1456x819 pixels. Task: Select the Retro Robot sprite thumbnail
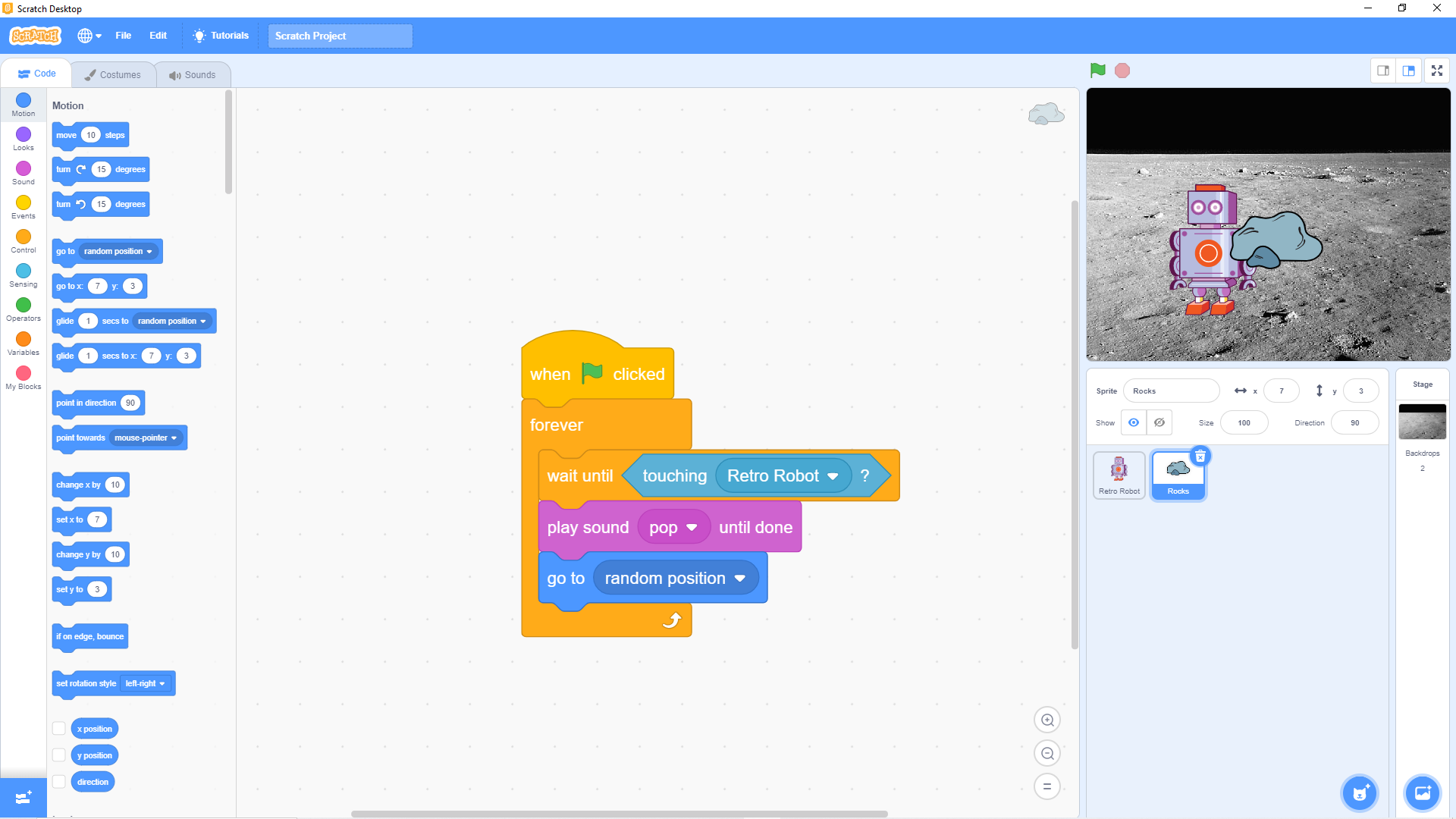pyautogui.click(x=1119, y=475)
